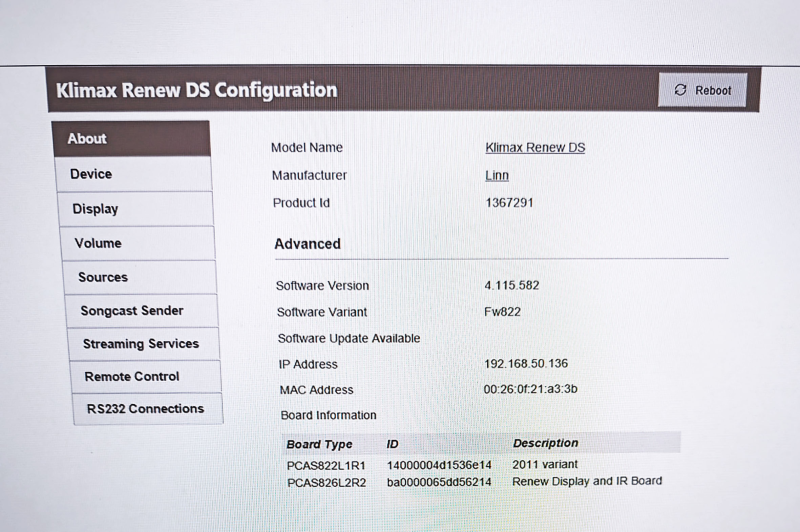Open the Device settings tab

[134, 174]
